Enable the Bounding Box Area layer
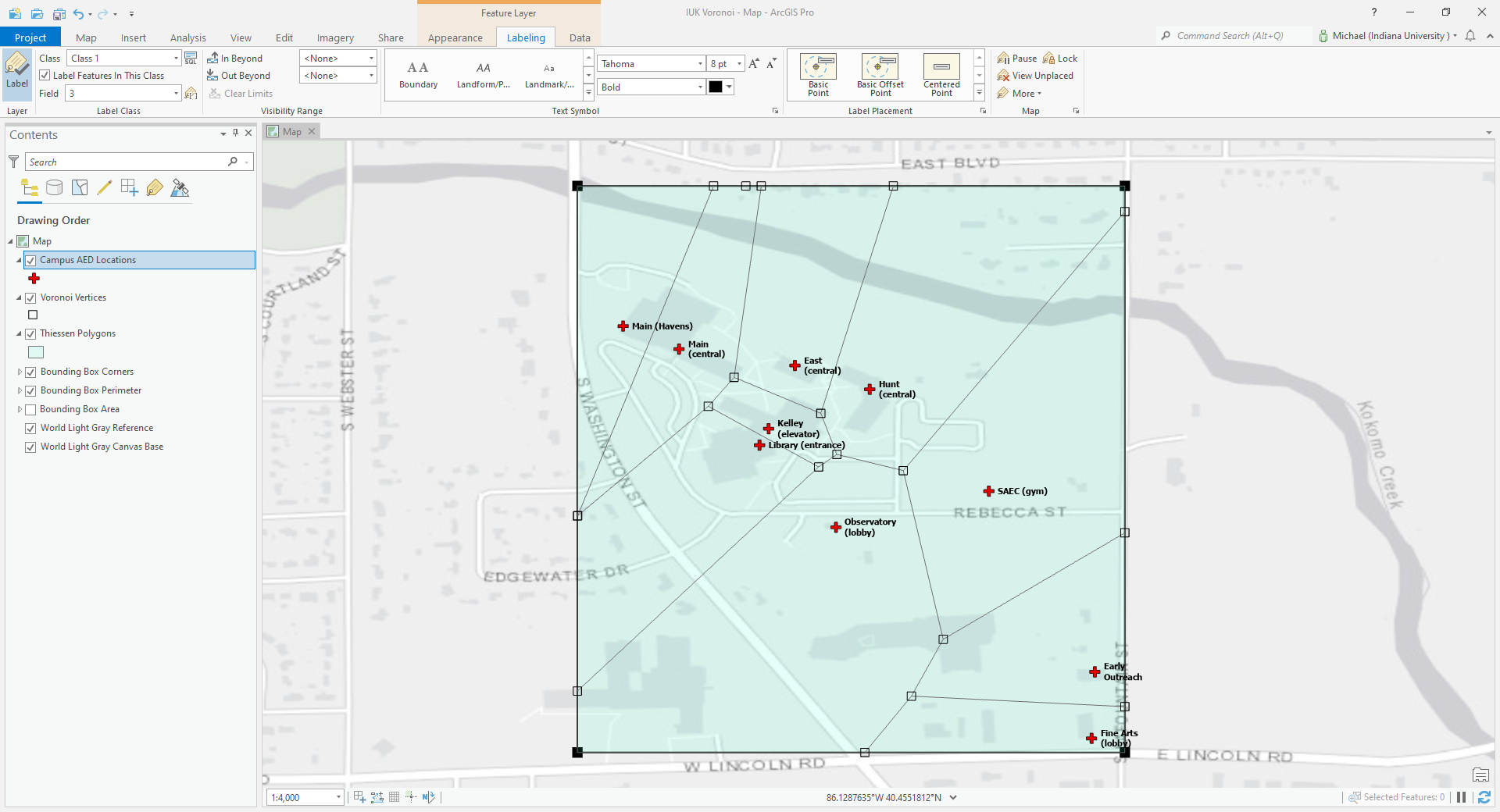Image resolution: width=1500 pixels, height=812 pixels. 30,409
